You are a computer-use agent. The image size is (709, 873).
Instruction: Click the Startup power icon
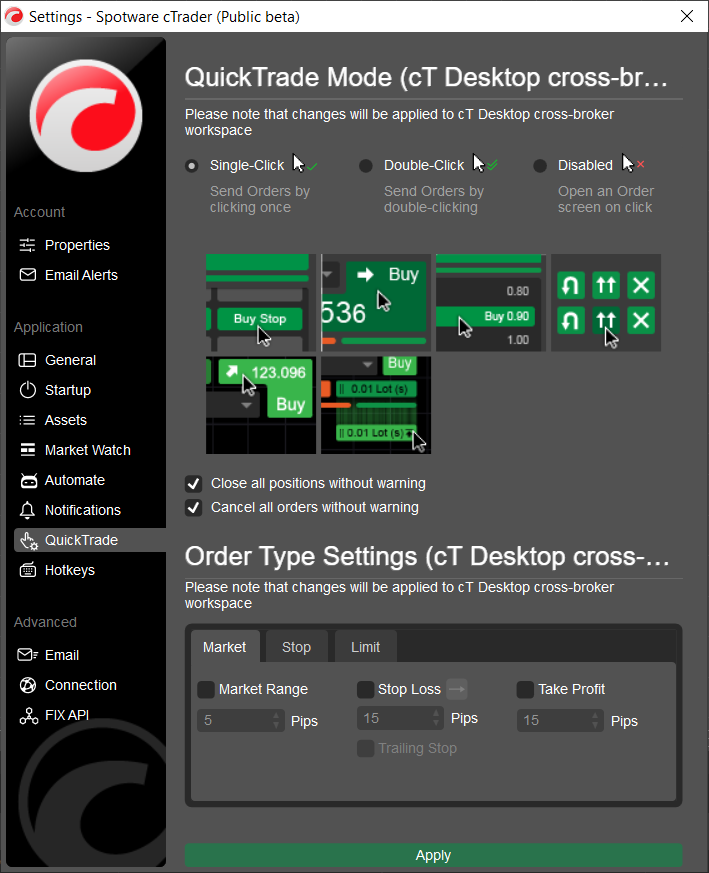(27, 390)
